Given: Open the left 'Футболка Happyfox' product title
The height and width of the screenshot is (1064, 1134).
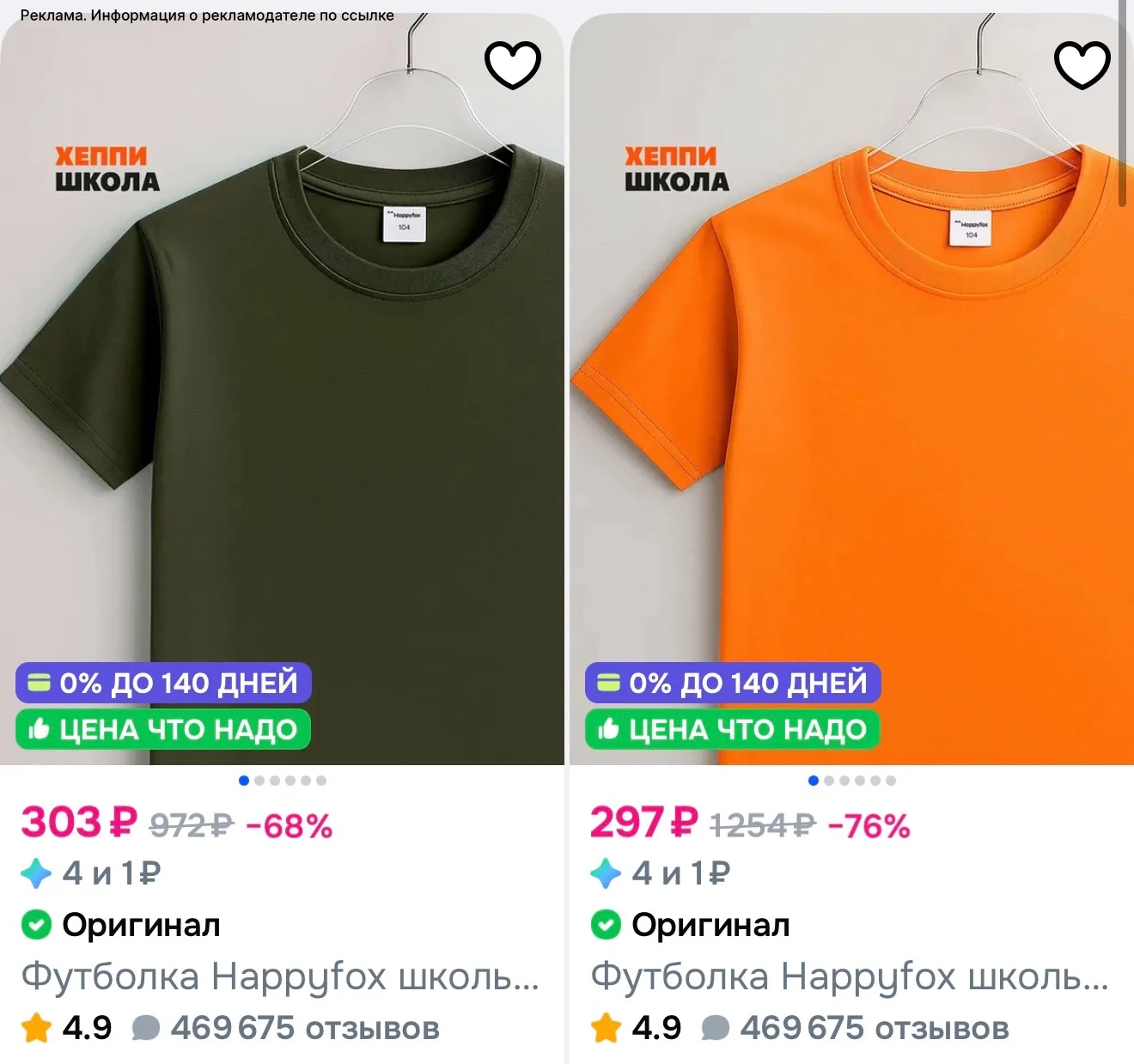Looking at the screenshot, I should click(x=280, y=976).
